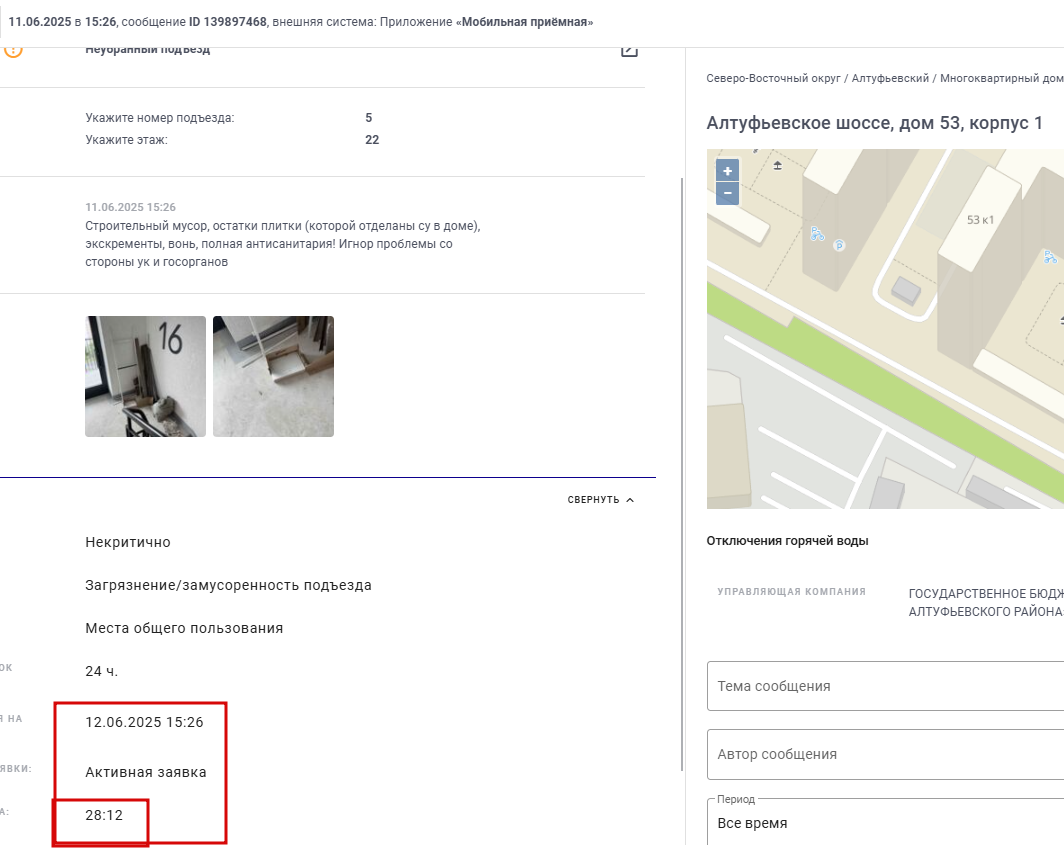Click the vertical scrollbar of the left panel

point(681,474)
